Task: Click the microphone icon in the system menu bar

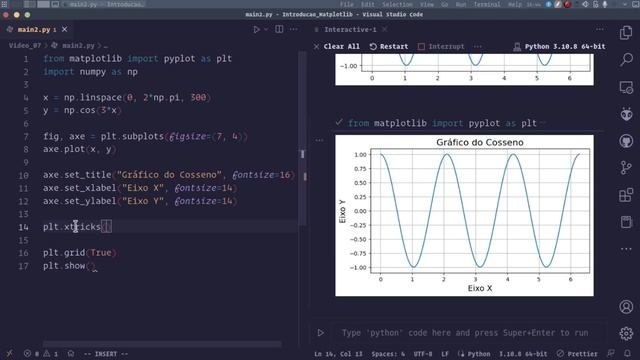Action: point(605,4)
